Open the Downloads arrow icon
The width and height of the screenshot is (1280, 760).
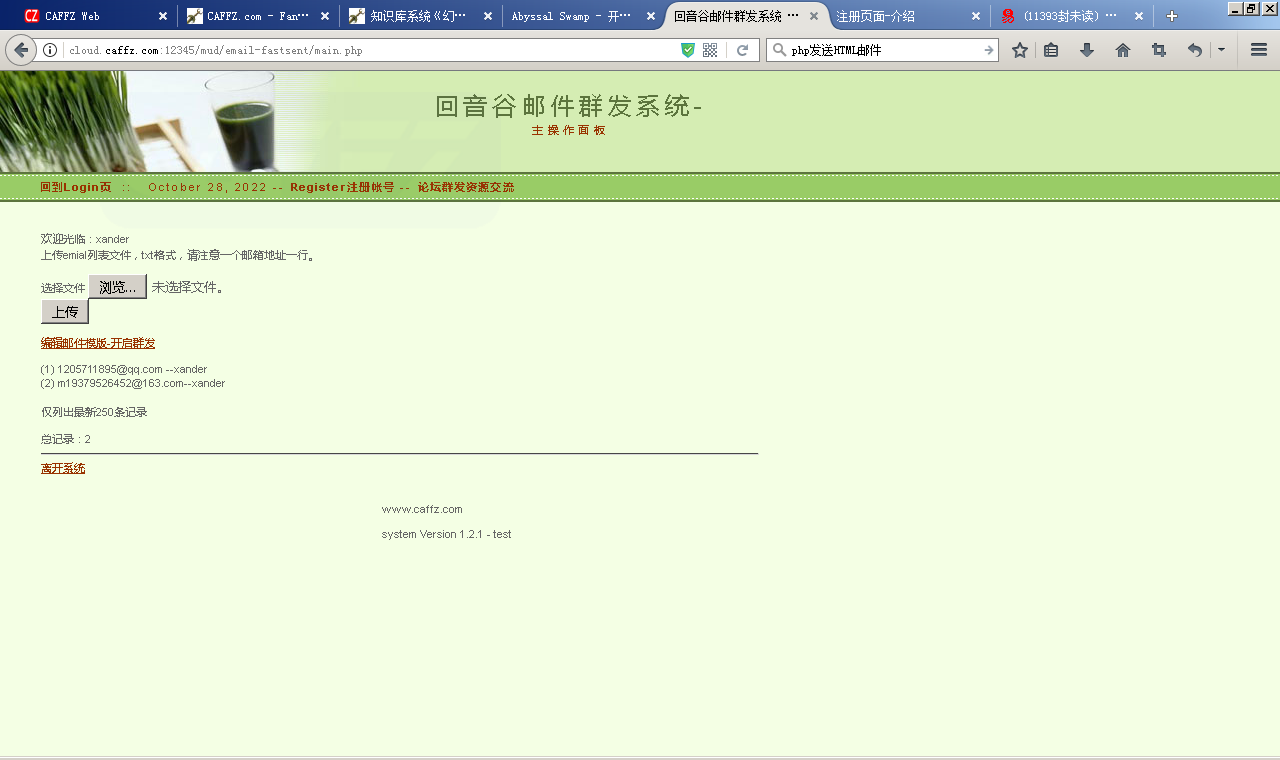pyautogui.click(x=1087, y=49)
